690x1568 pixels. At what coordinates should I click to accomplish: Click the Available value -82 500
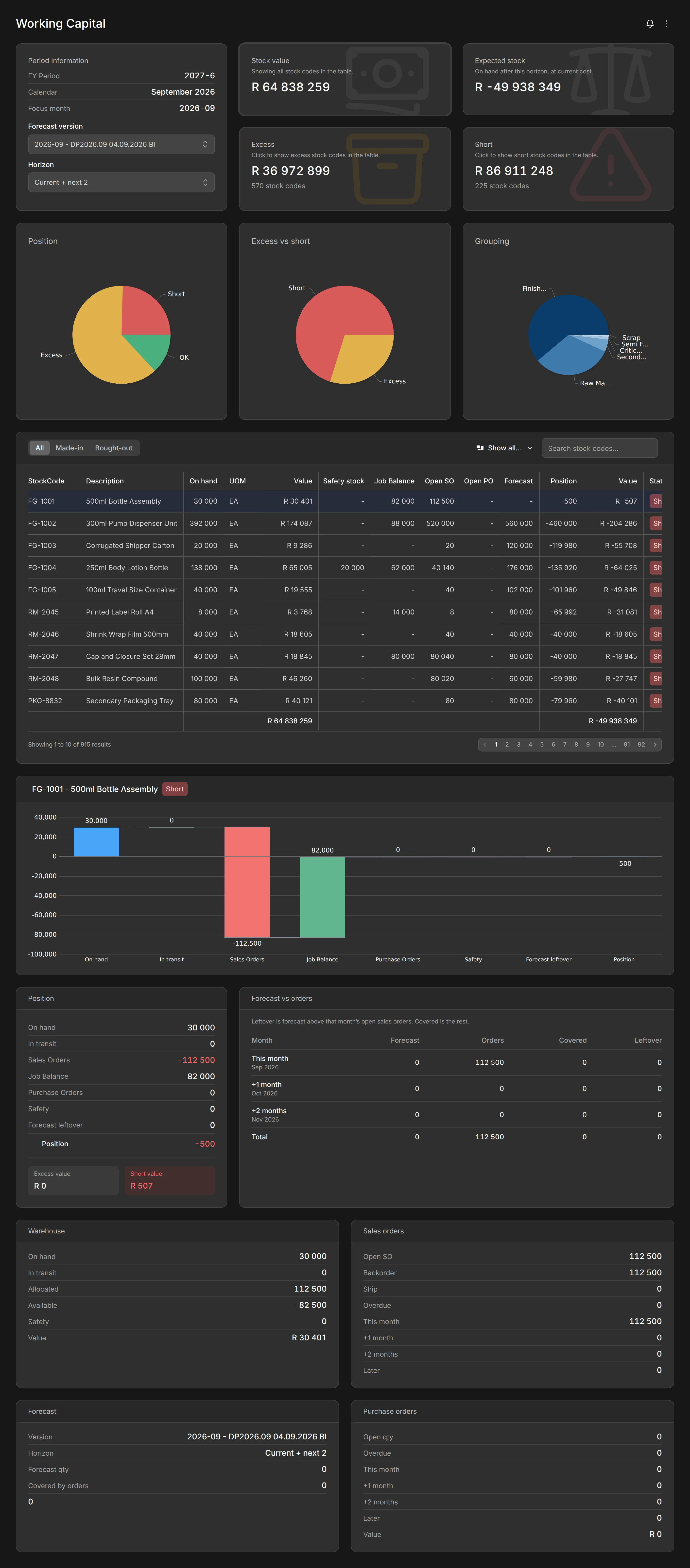[x=310, y=1305]
